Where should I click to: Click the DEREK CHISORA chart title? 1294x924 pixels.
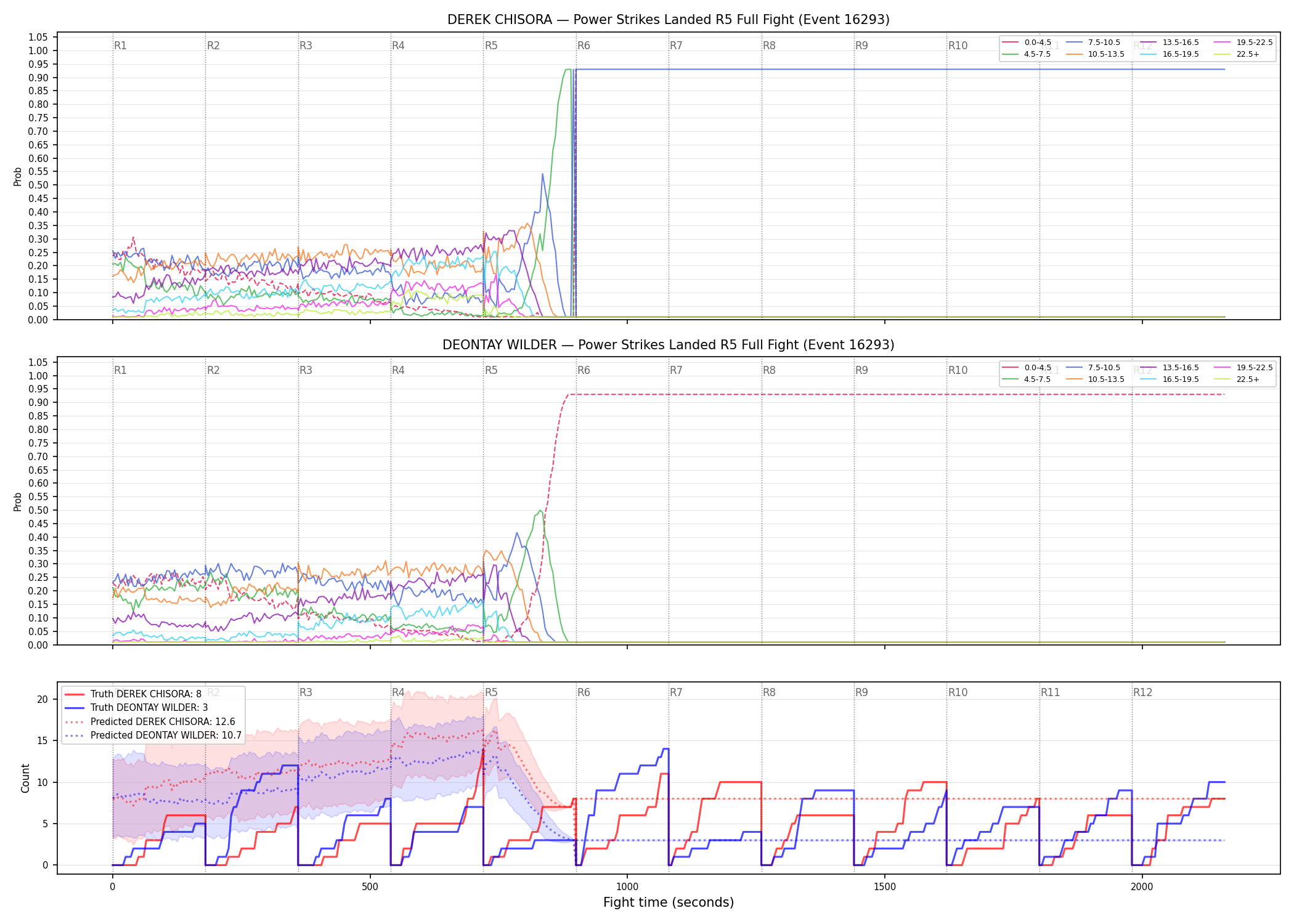point(669,20)
